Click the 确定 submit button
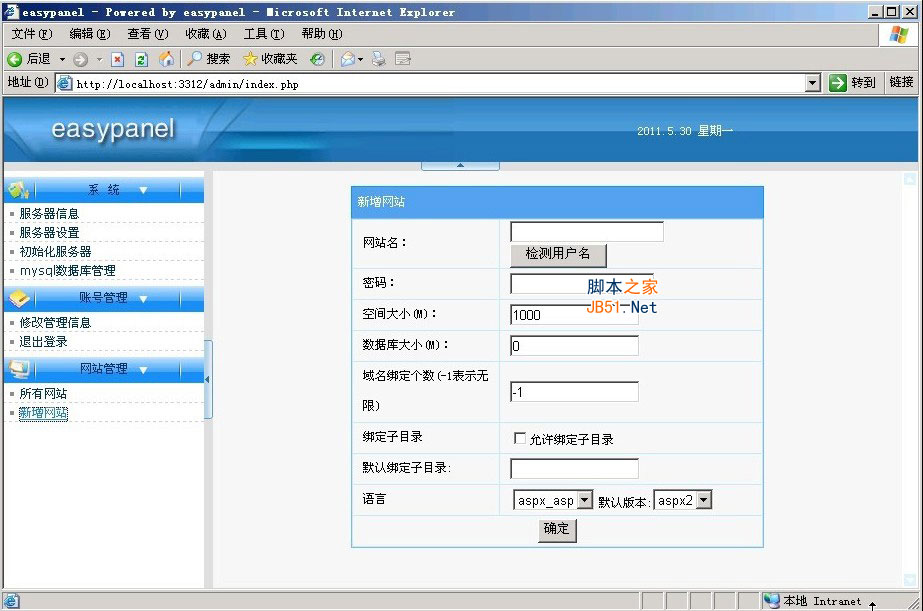923x611 pixels. point(556,530)
